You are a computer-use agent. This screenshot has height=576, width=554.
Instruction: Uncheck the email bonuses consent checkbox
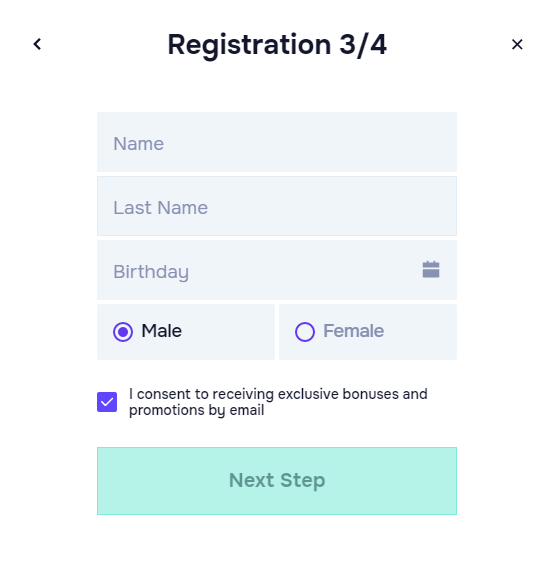[107, 402]
